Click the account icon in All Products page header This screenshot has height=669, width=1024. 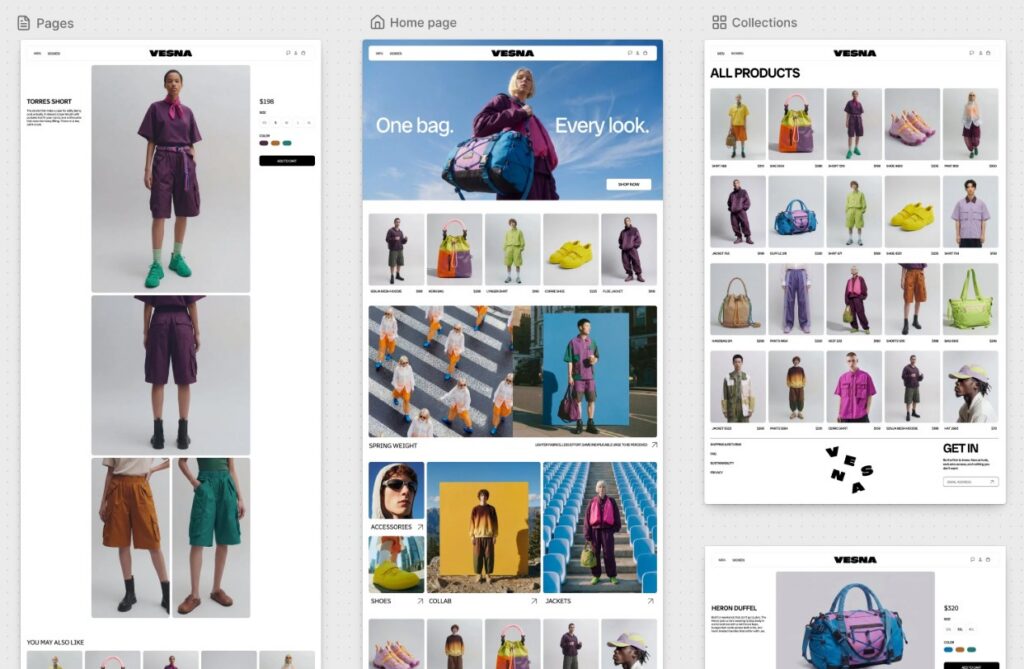click(x=980, y=53)
